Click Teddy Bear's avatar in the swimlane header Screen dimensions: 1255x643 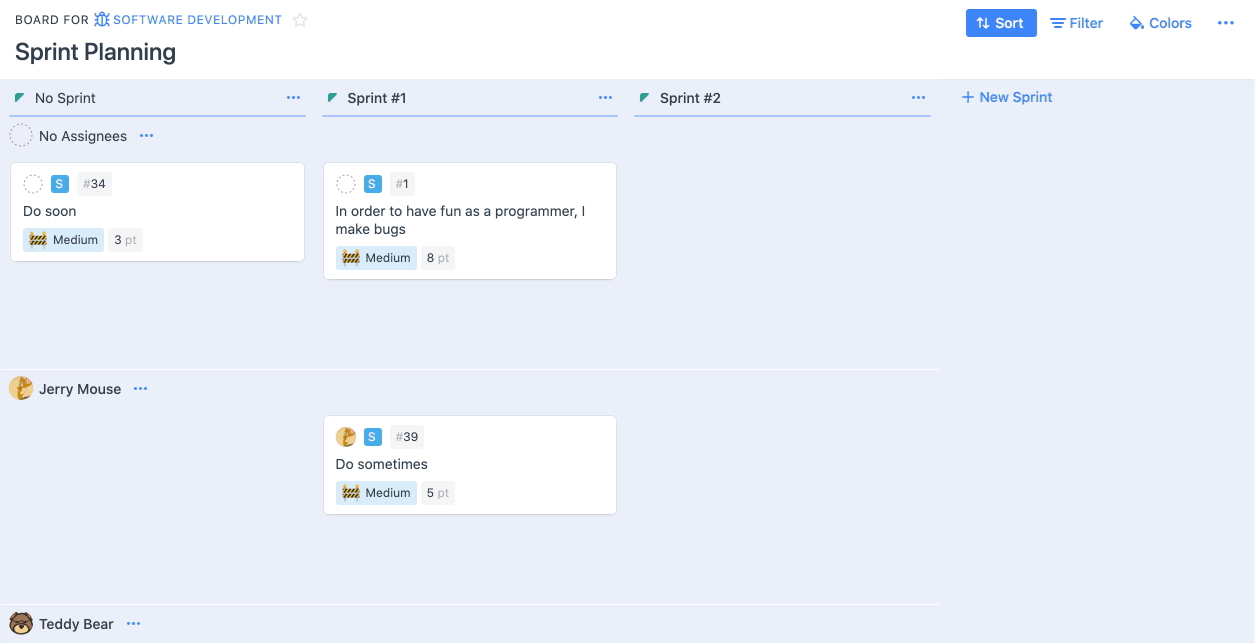point(21,623)
